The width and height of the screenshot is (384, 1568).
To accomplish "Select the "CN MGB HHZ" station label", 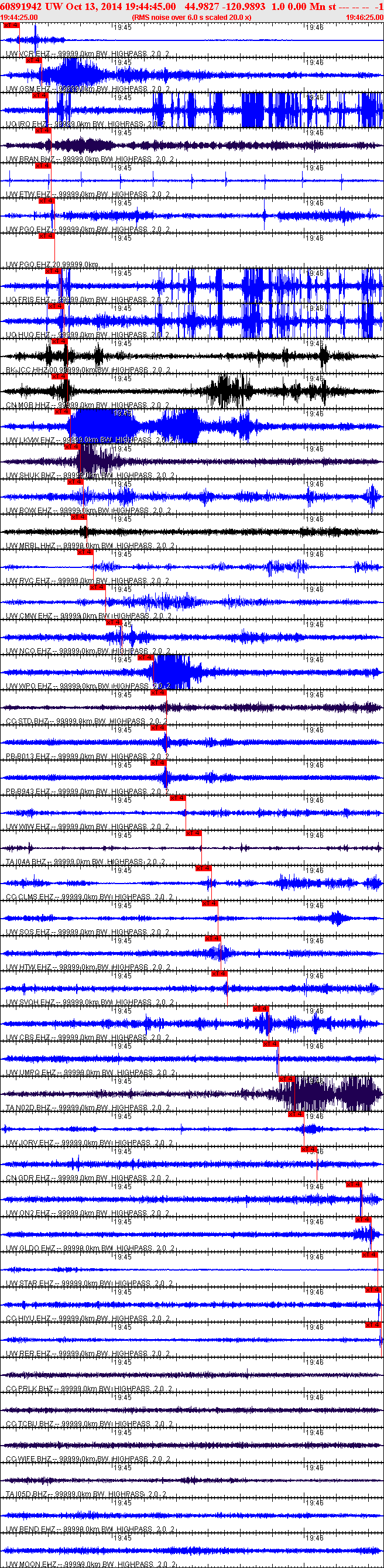I will (x=28, y=405).
